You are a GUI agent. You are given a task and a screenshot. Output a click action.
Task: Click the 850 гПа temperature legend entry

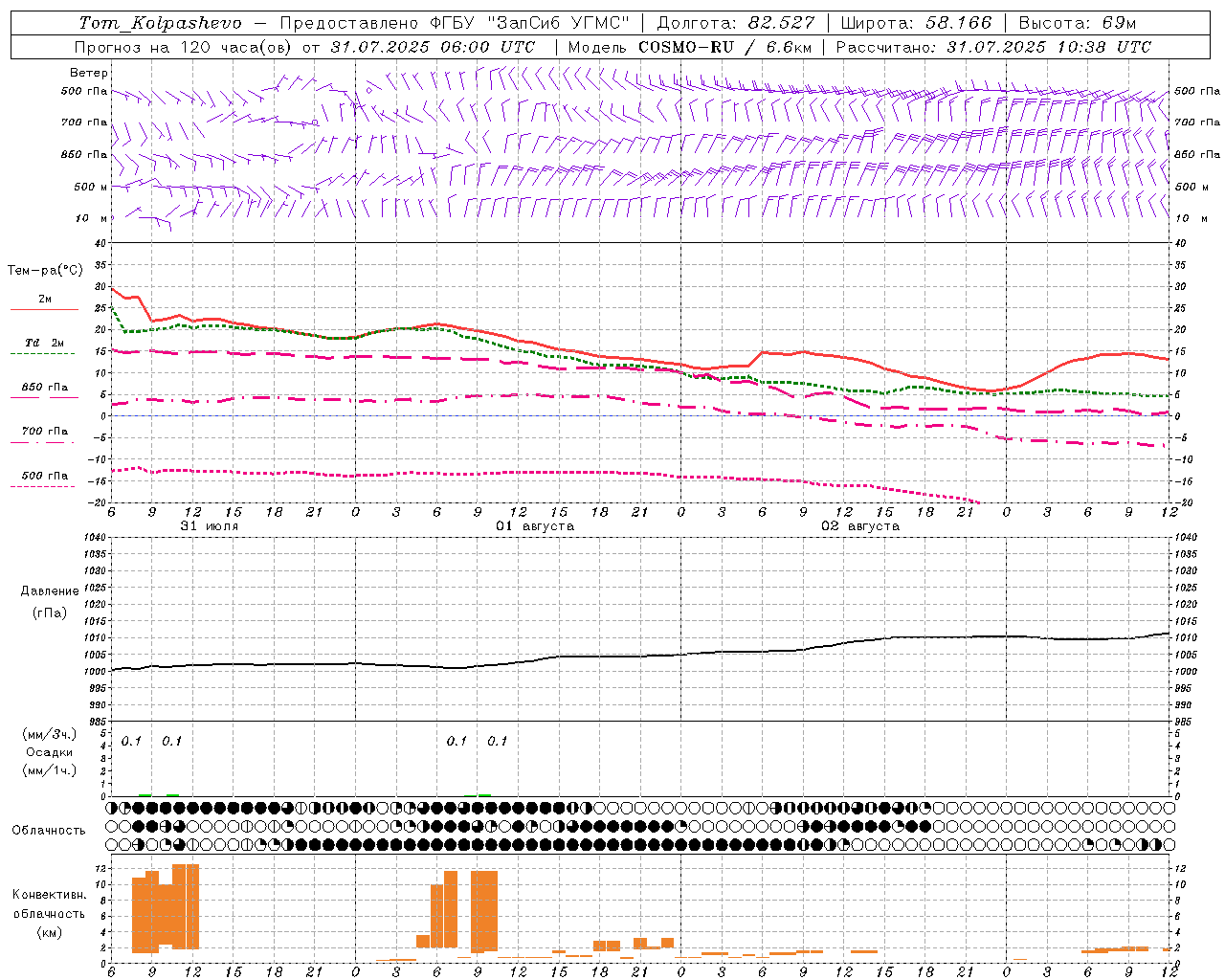pyautogui.click(x=45, y=388)
